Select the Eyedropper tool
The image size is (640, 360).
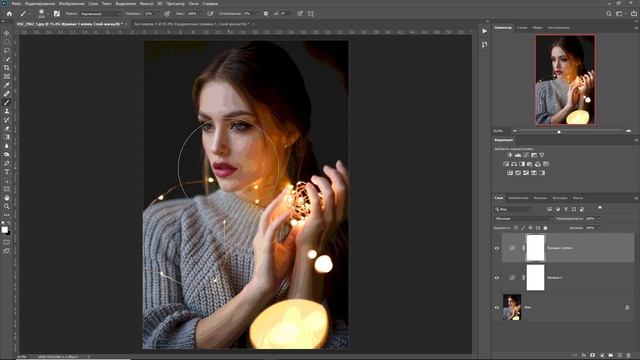(x=7, y=85)
